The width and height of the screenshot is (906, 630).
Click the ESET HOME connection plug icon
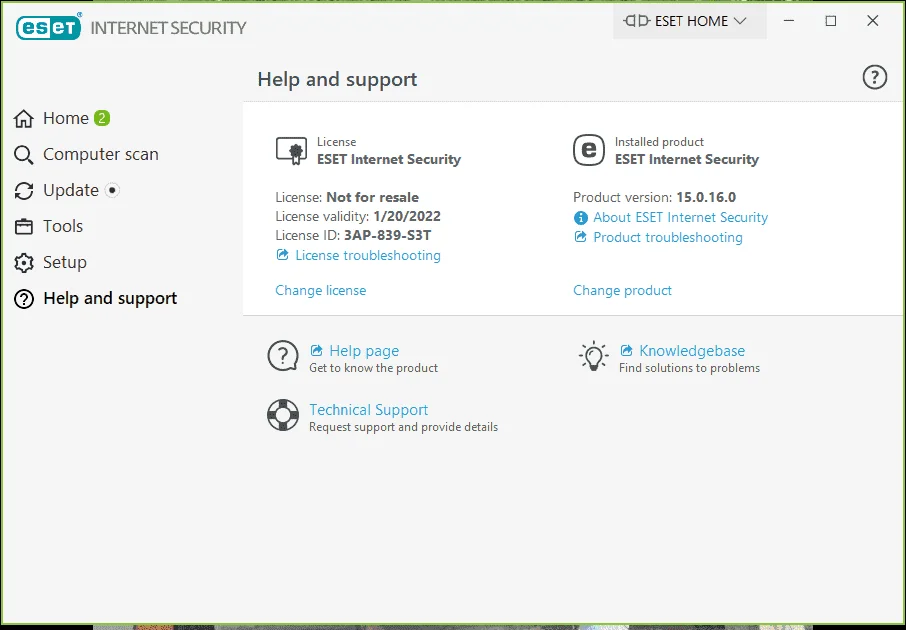[x=636, y=21]
